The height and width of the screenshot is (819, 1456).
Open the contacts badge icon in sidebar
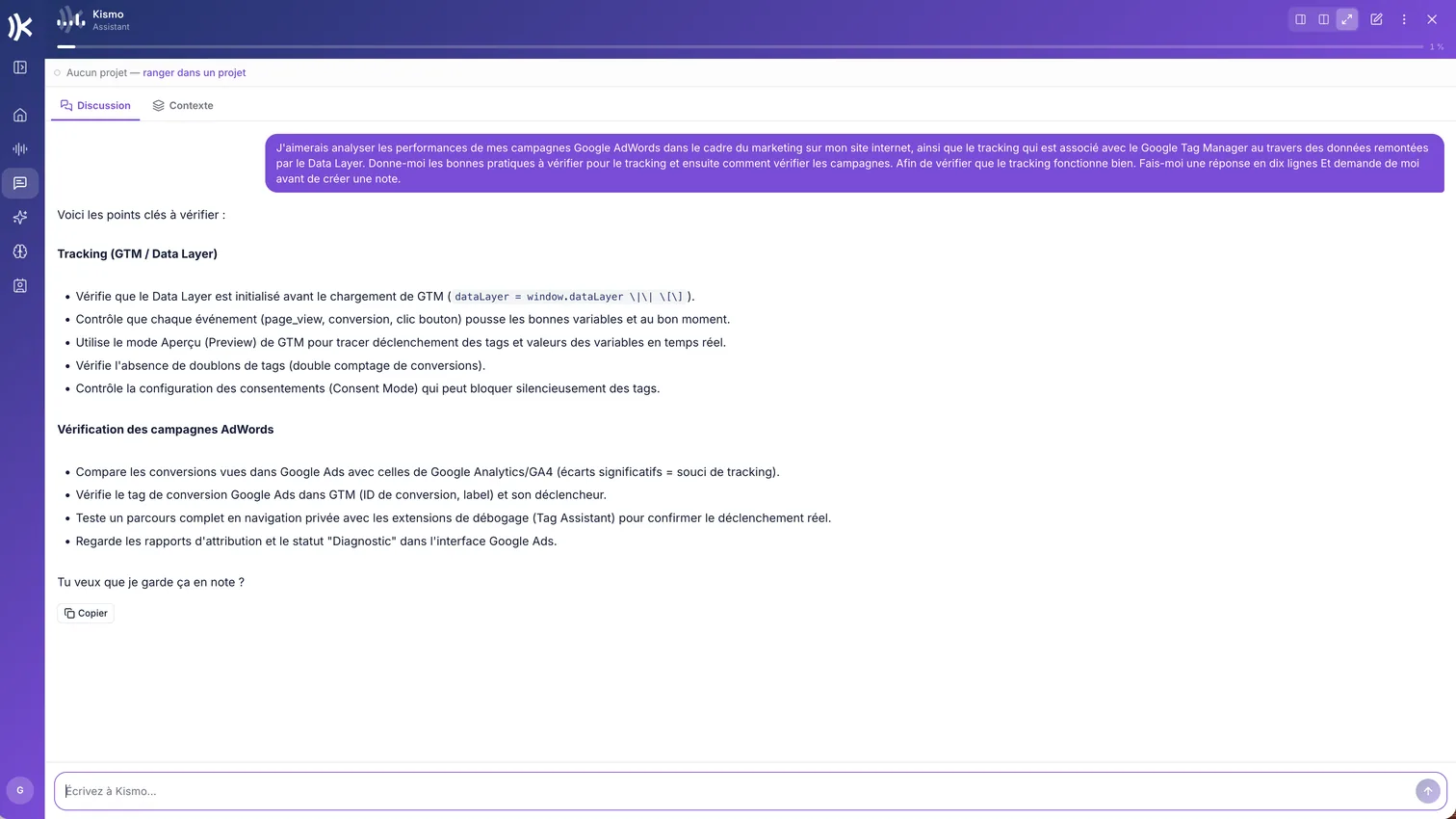click(20, 286)
